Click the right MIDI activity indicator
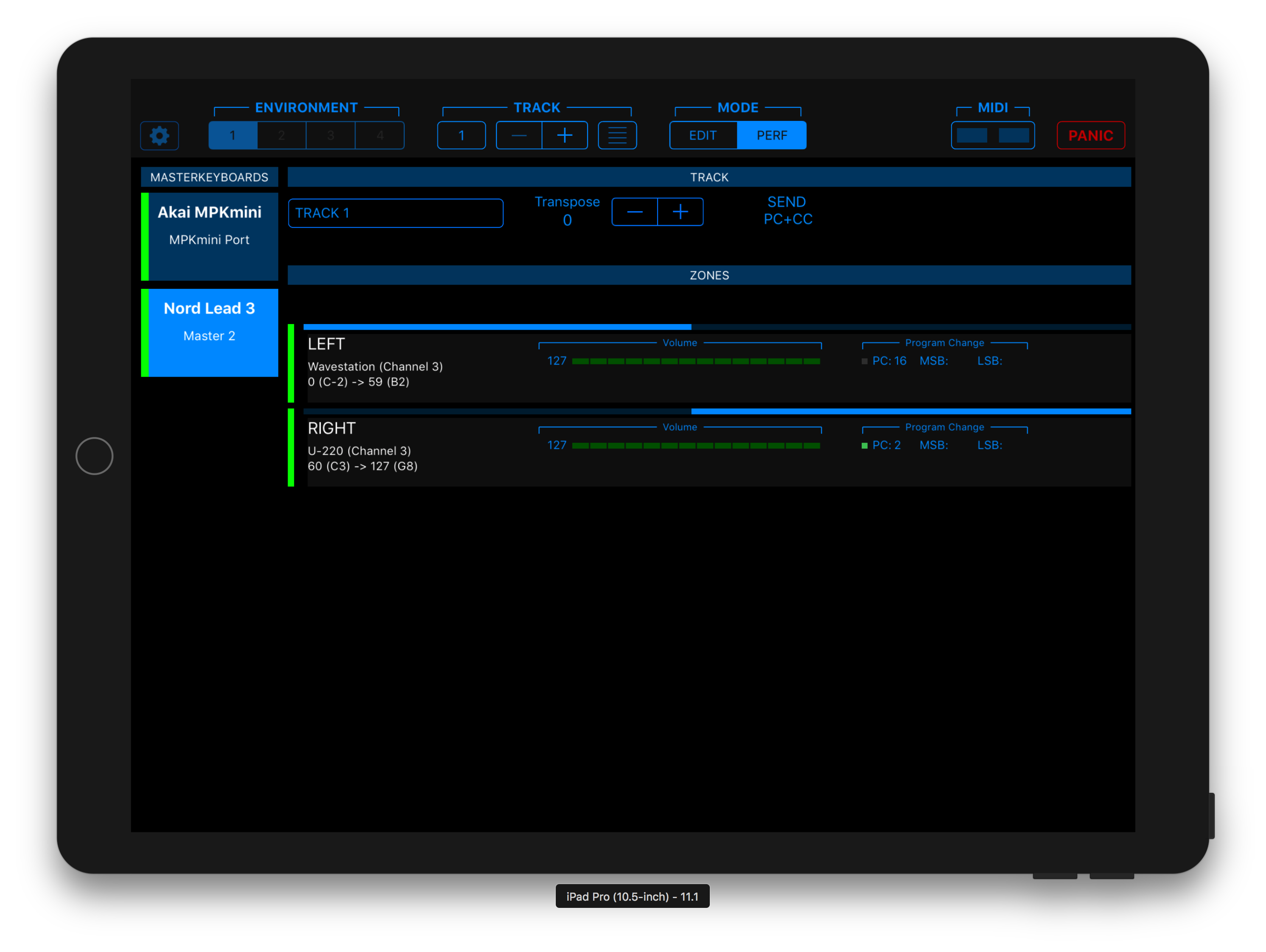Image resolution: width=1266 pixels, height=952 pixels. click(1013, 136)
